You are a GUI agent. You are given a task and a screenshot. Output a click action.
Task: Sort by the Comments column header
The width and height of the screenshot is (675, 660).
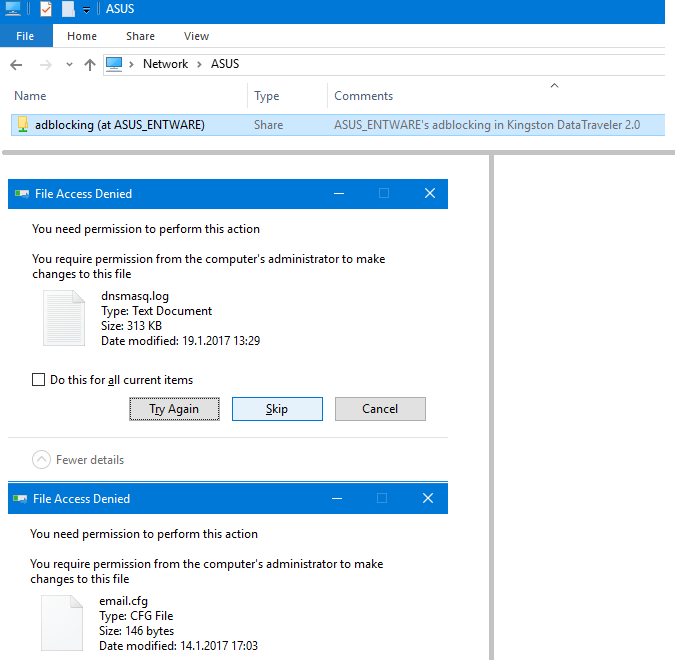pyautogui.click(x=363, y=96)
